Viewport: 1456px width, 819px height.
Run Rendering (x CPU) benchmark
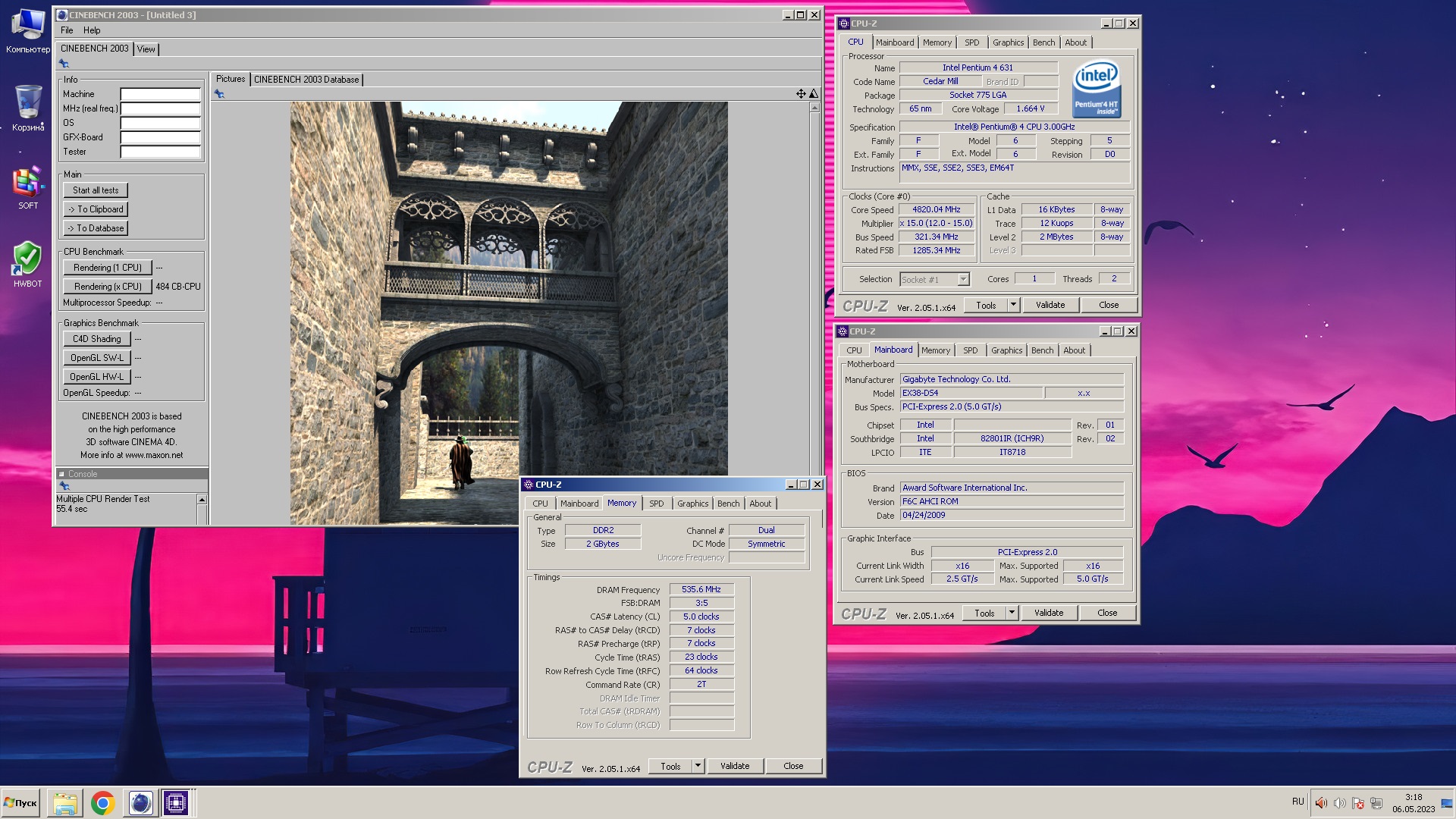click(108, 287)
